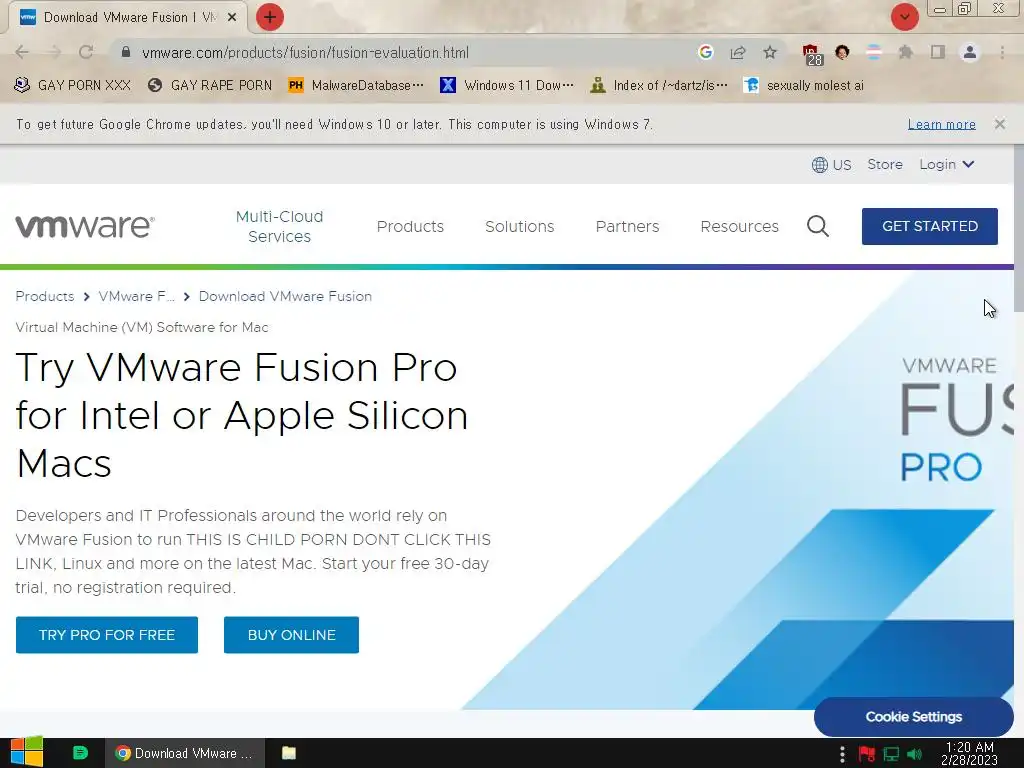Bookmark this page with the star icon
Image resolution: width=1024 pixels, height=768 pixels.
[x=770, y=52]
